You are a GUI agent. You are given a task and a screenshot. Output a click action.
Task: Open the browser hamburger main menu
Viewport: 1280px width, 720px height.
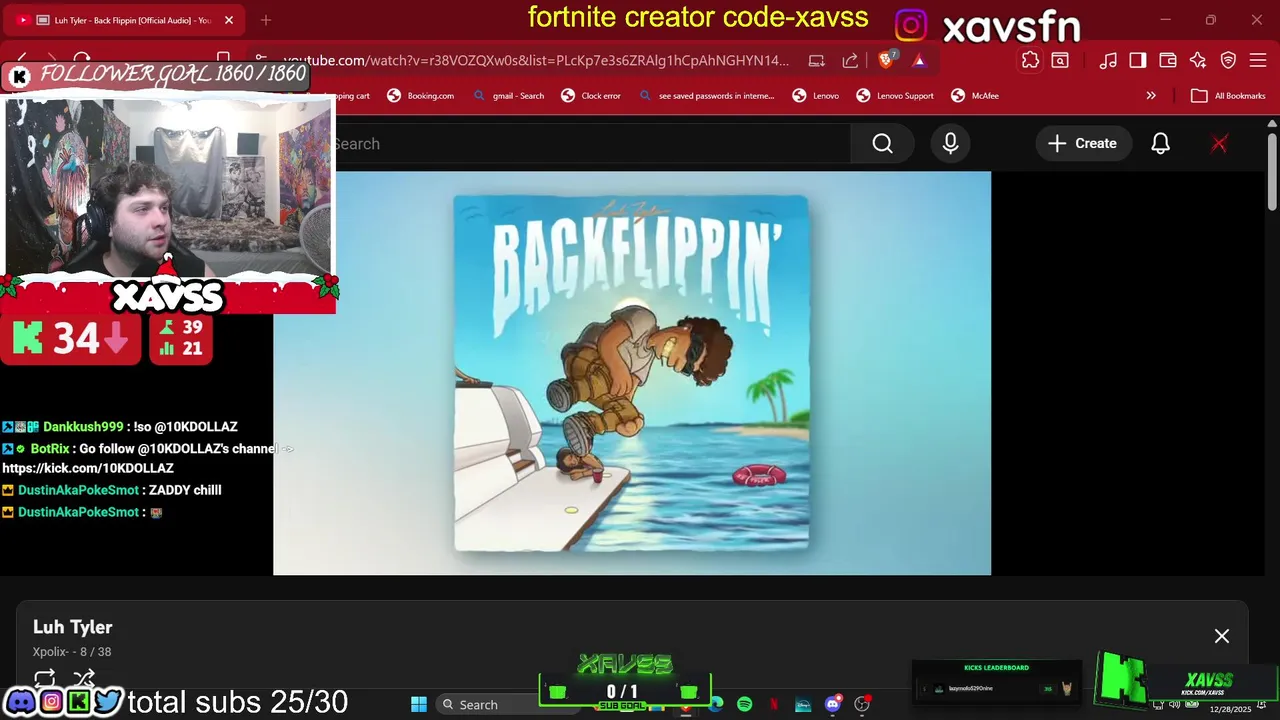tap(1258, 61)
